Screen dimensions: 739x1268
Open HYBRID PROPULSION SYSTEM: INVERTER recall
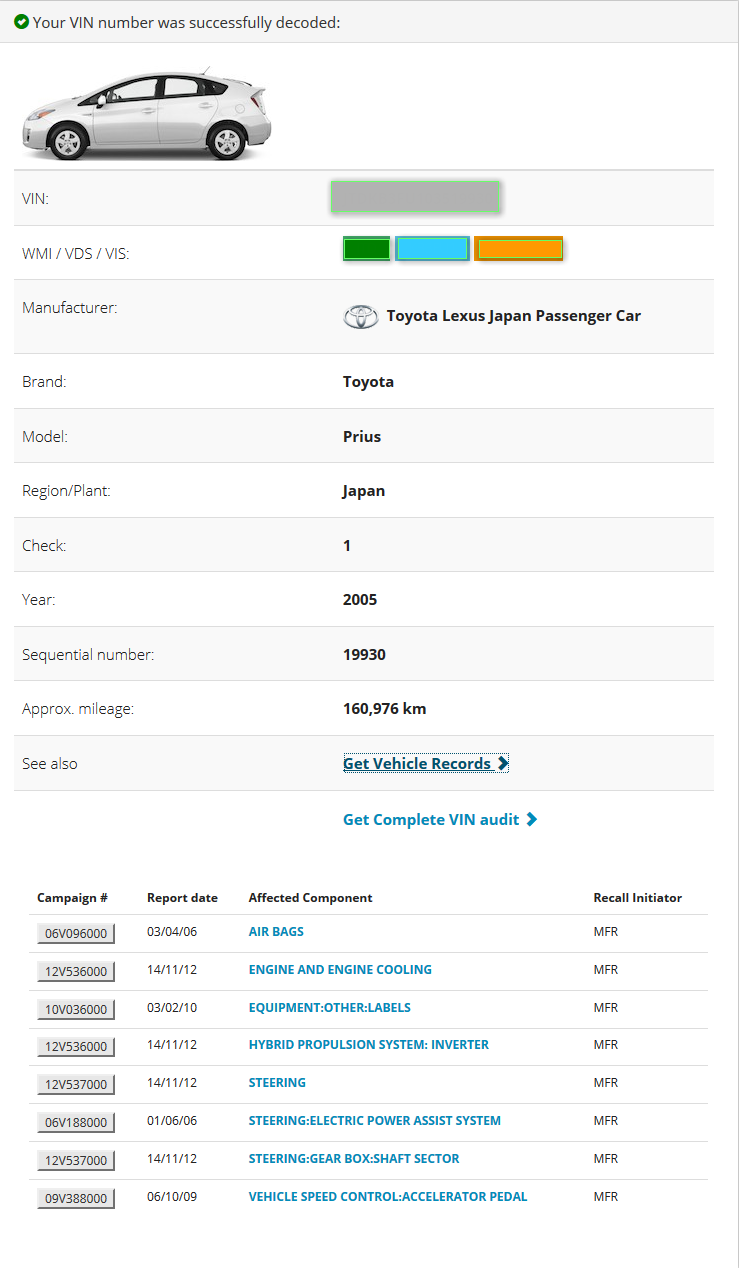369,1045
